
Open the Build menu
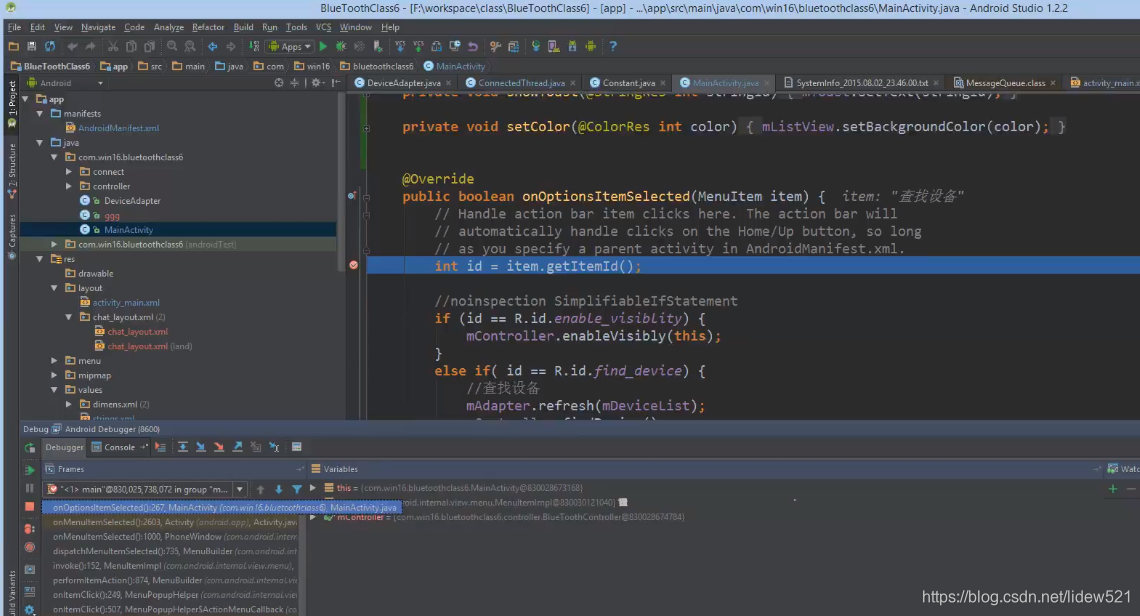pyautogui.click(x=243, y=27)
